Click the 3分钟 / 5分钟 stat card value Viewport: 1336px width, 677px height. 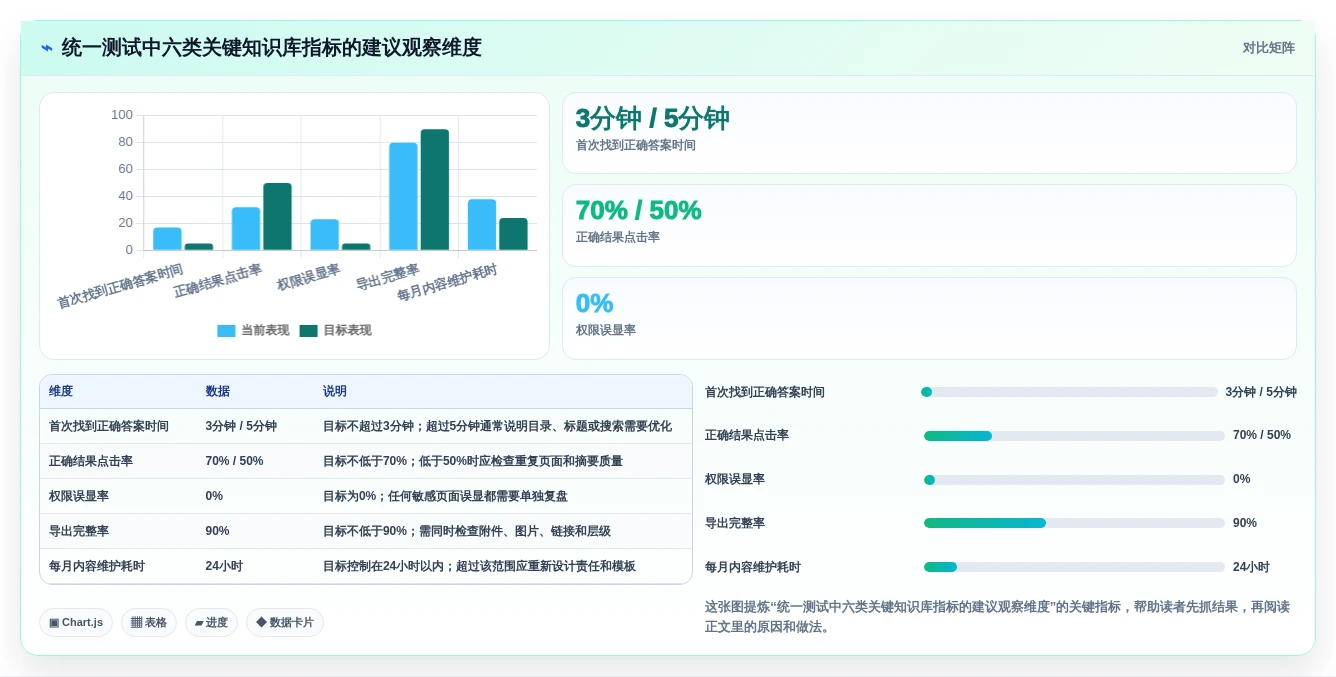652,119
